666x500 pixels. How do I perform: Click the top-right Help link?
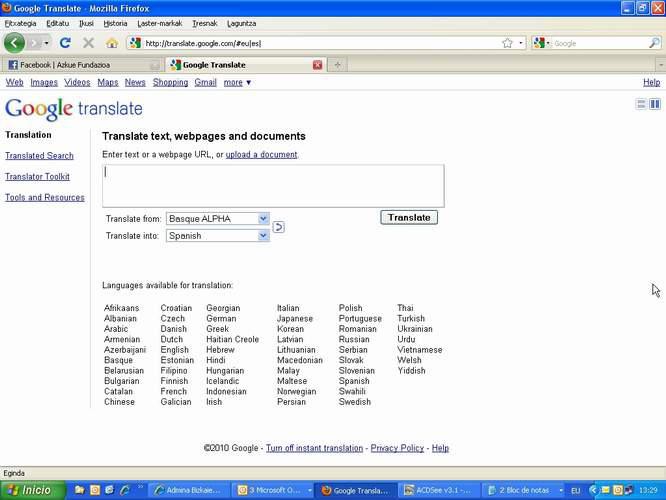click(x=652, y=82)
